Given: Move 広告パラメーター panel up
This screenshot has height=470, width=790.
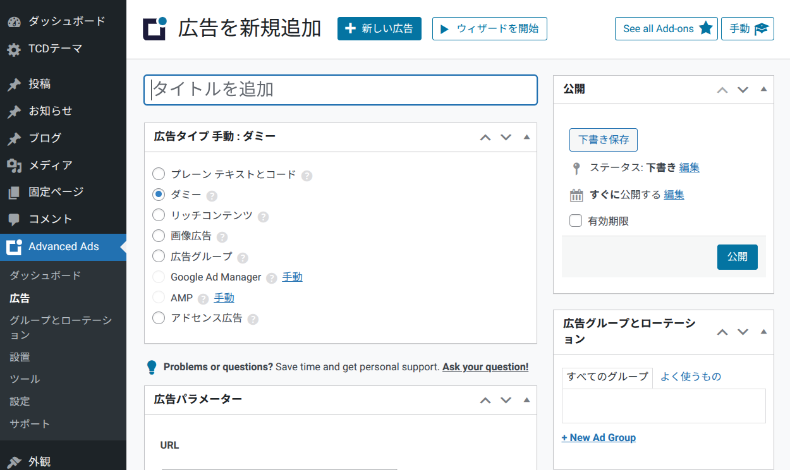Looking at the screenshot, I should (485, 400).
